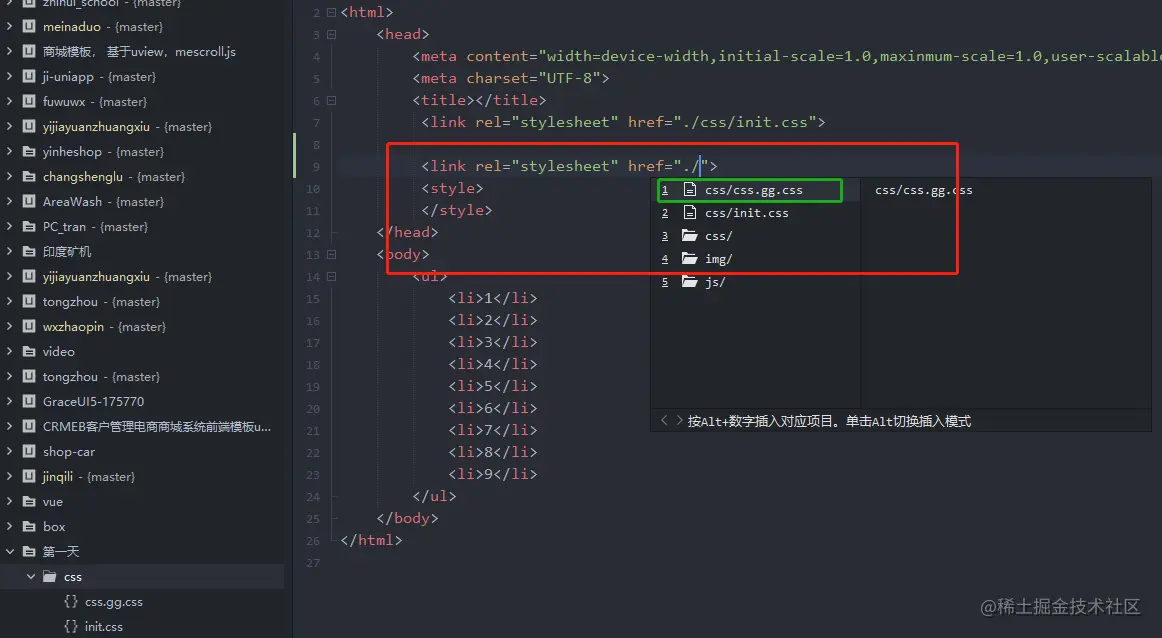Choose css/init.css from autocomplete list

coord(756,213)
